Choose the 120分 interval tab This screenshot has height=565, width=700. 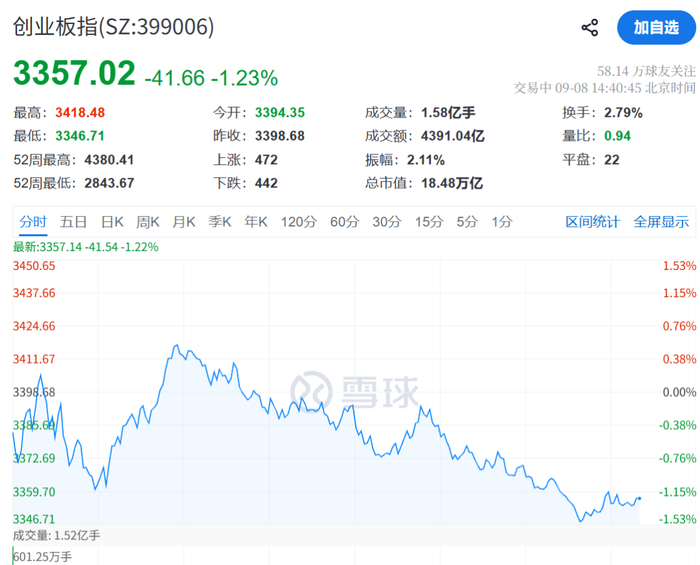pos(299,221)
